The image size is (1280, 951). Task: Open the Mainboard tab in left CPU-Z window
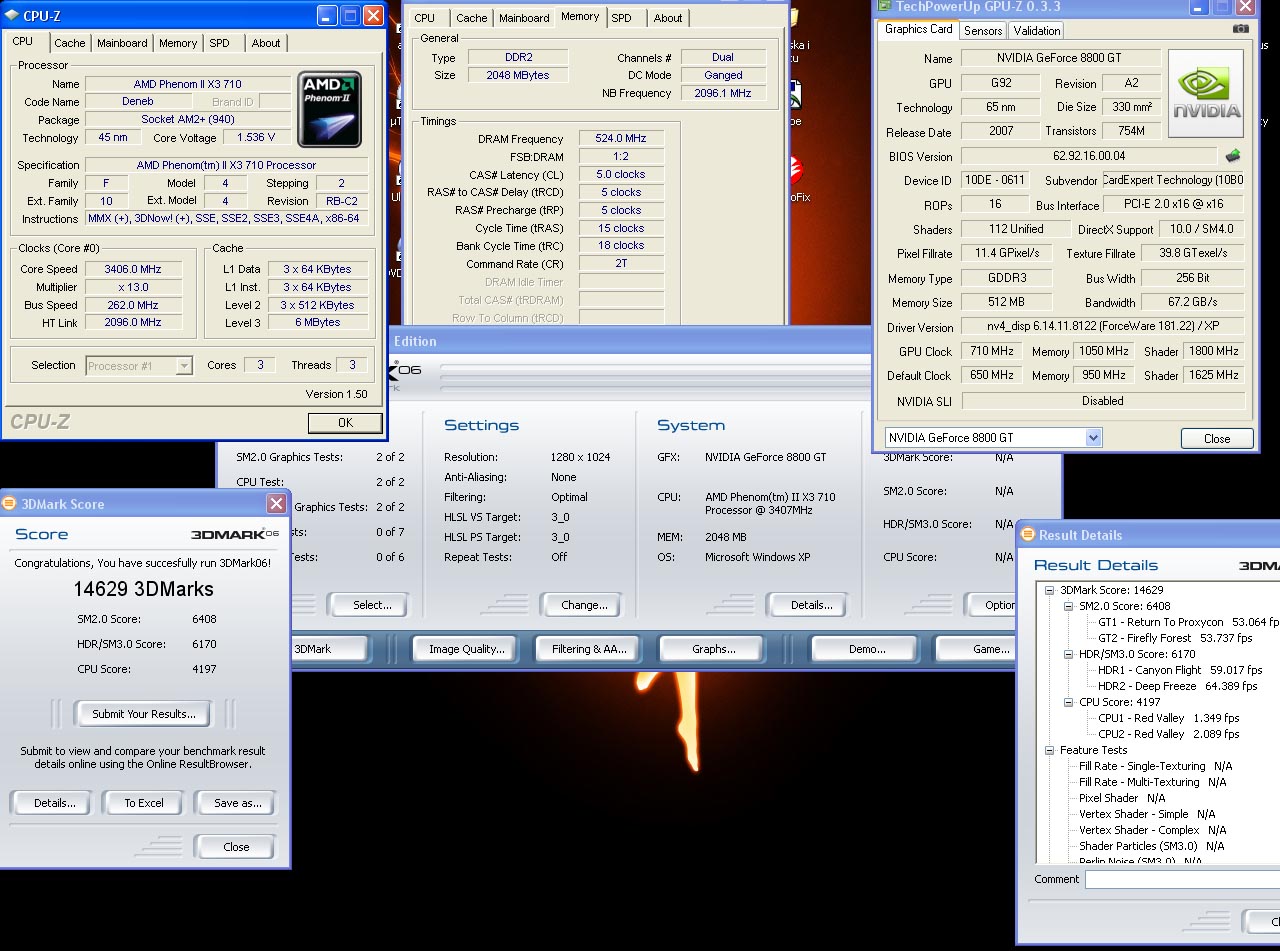coord(122,43)
